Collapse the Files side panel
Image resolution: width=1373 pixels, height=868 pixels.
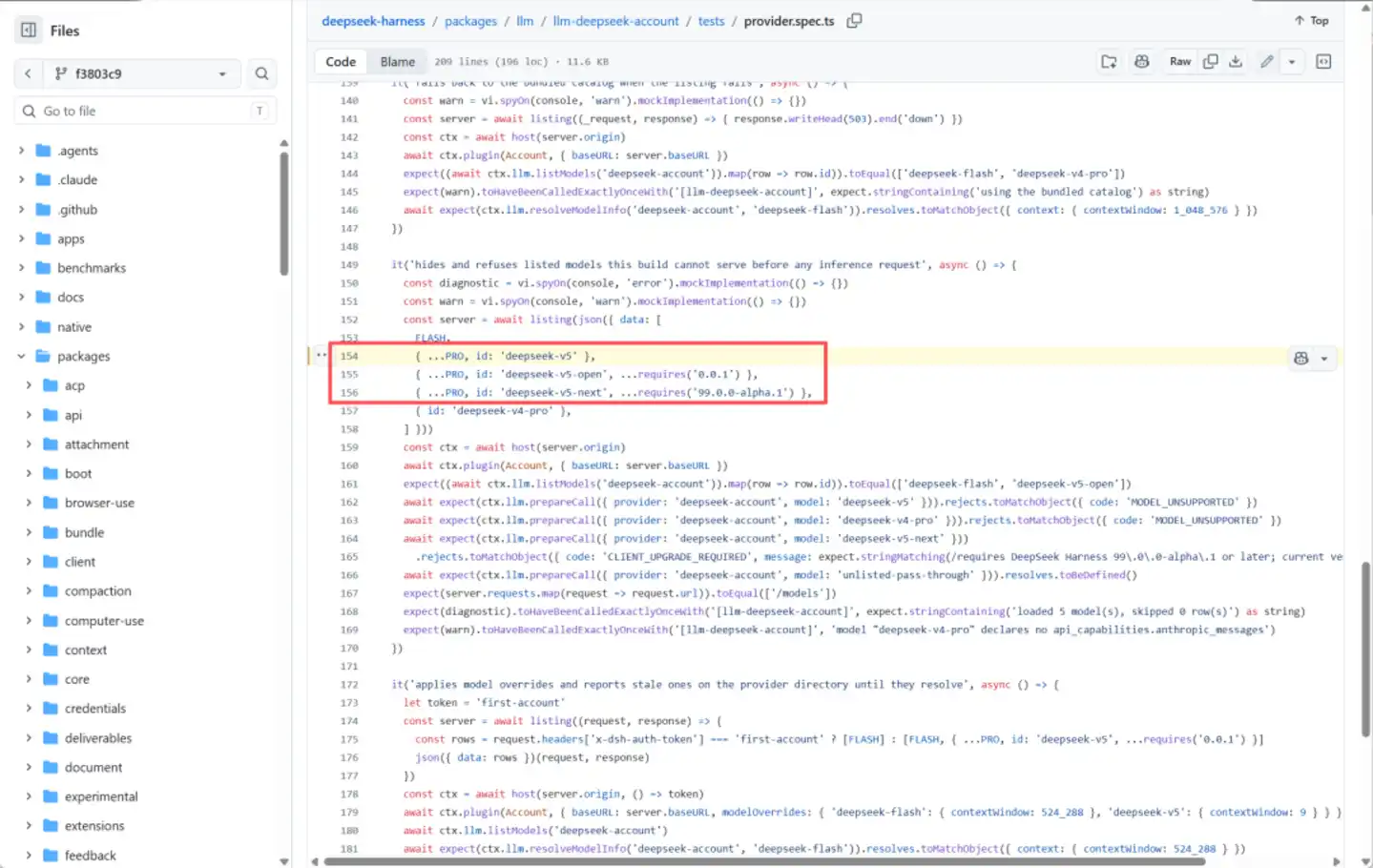coord(29,31)
